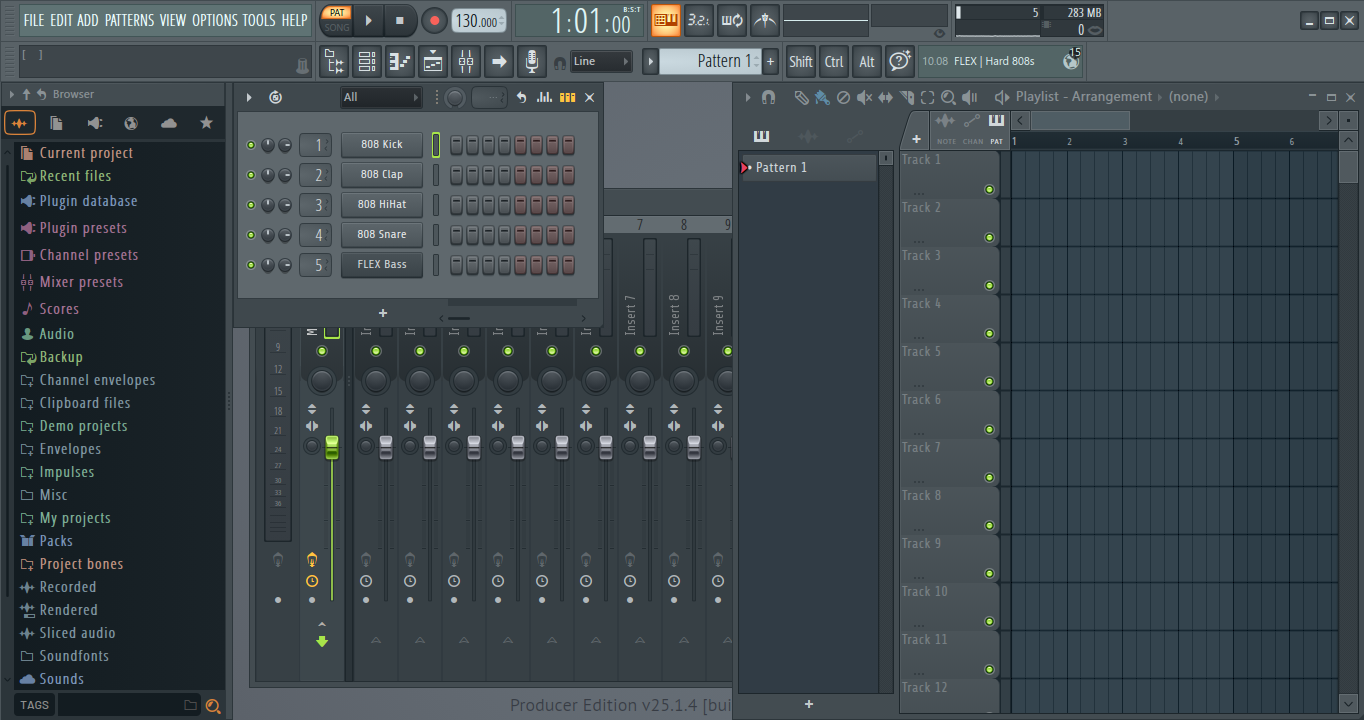Click the 808 Snare channel button
Viewport: 1364px width, 720px height.
tap(382, 235)
